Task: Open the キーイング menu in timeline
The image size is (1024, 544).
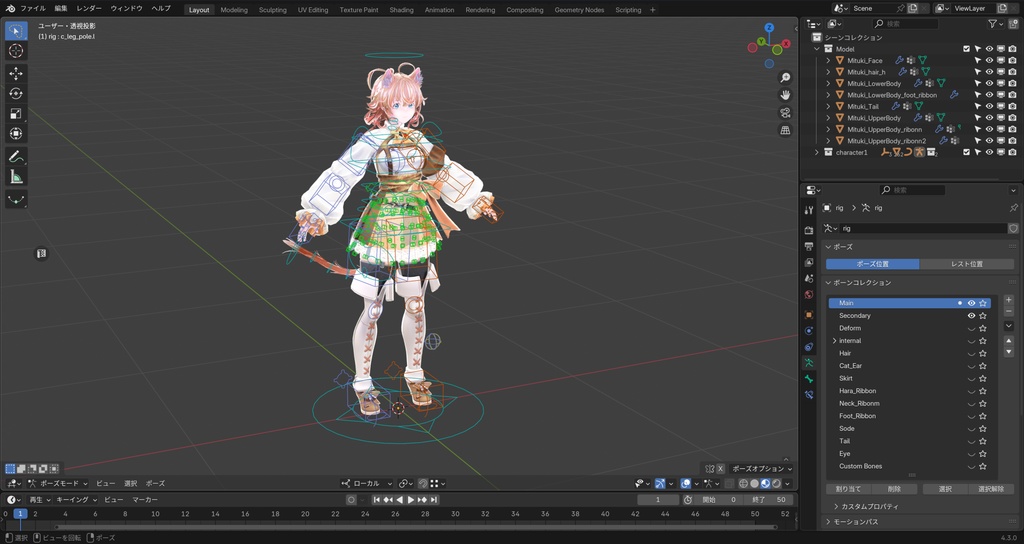Action: [x=76, y=500]
